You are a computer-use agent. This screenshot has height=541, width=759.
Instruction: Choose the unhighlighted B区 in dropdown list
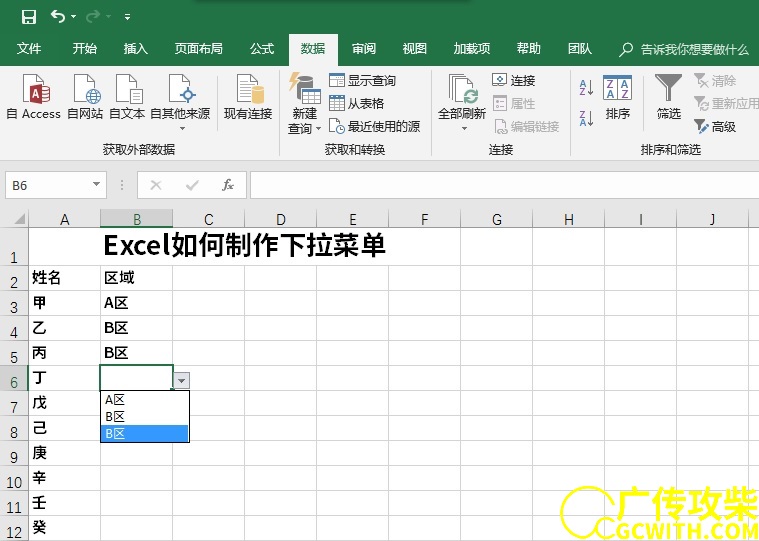coord(144,417)
